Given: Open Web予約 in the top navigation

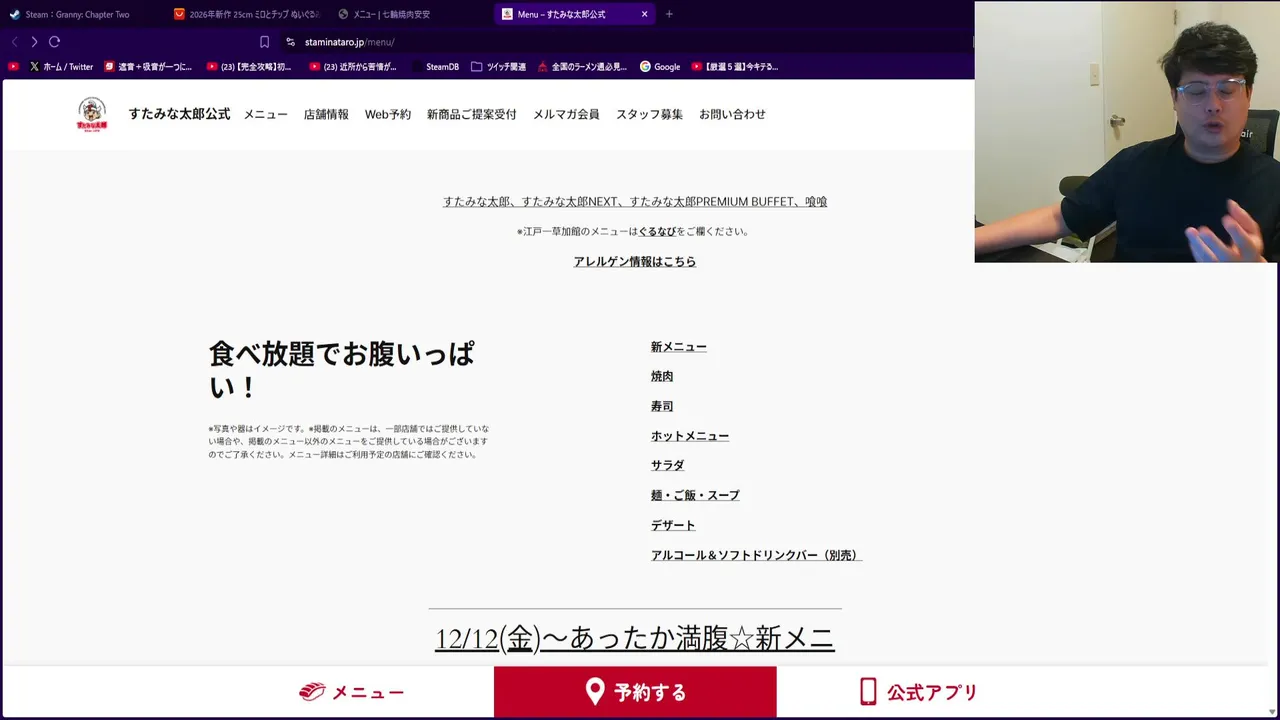Looking at the screenshot, I should (388, 114).
